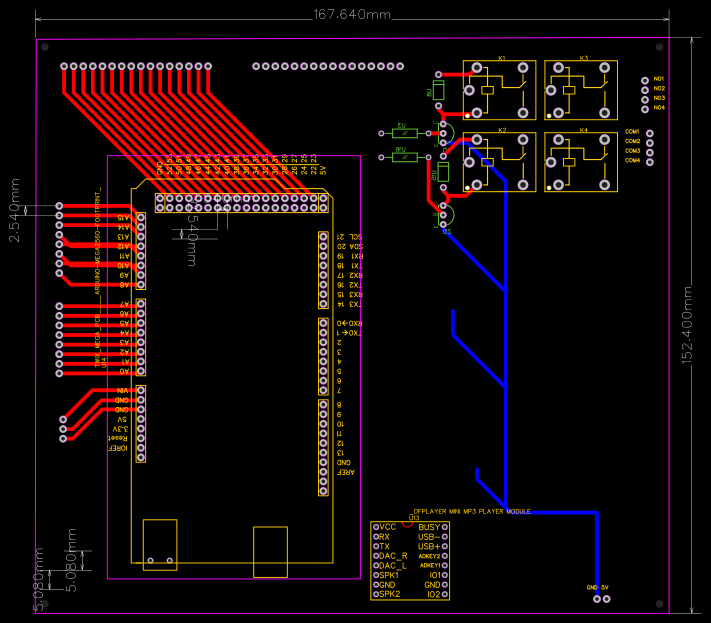
Task: Click the DFPlayer DAC_R pad
Action: (376, 556)
